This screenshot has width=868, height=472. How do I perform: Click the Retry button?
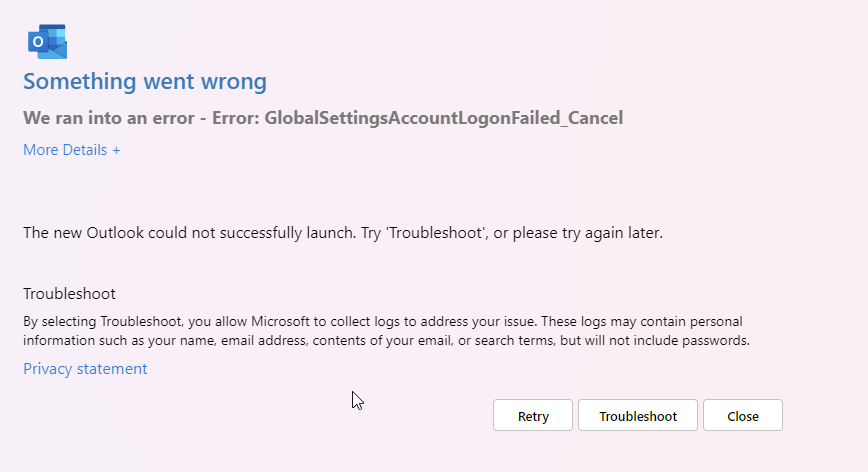(x=533, y=416)
